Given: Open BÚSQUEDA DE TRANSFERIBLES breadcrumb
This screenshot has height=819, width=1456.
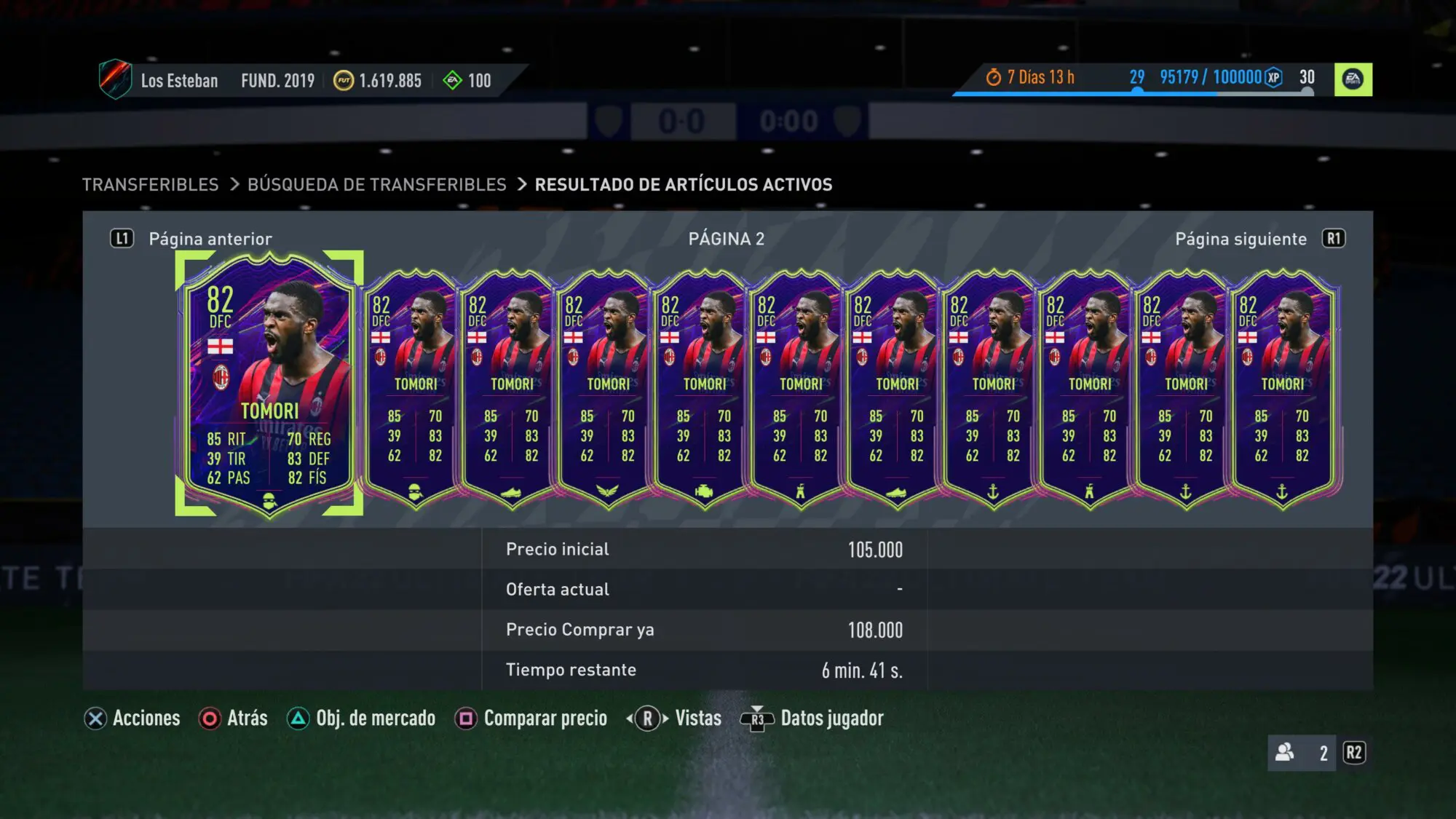Looking at the screenshot, I should (376, 184).
